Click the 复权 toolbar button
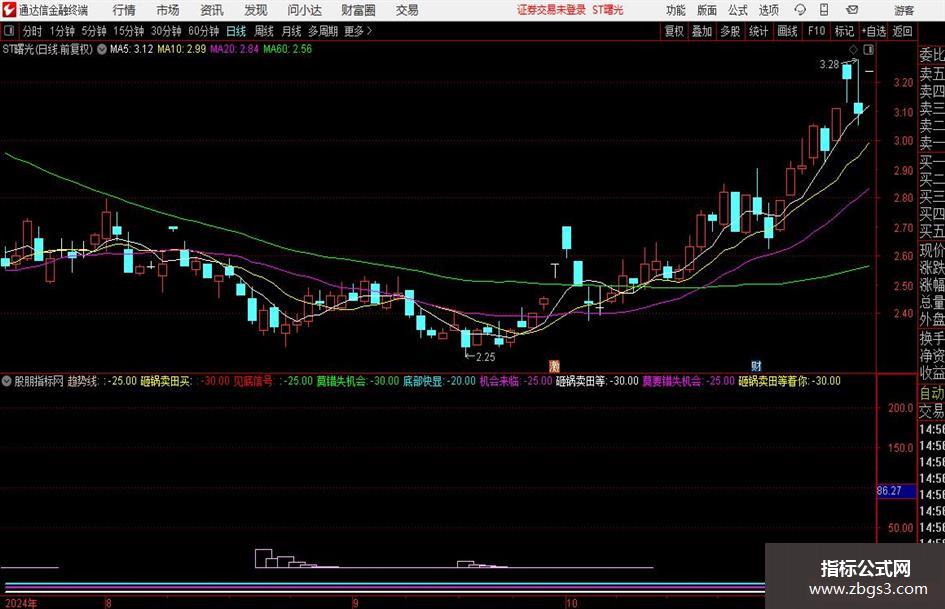This screenshot has height=609, width=945. [x=674, y=31]
